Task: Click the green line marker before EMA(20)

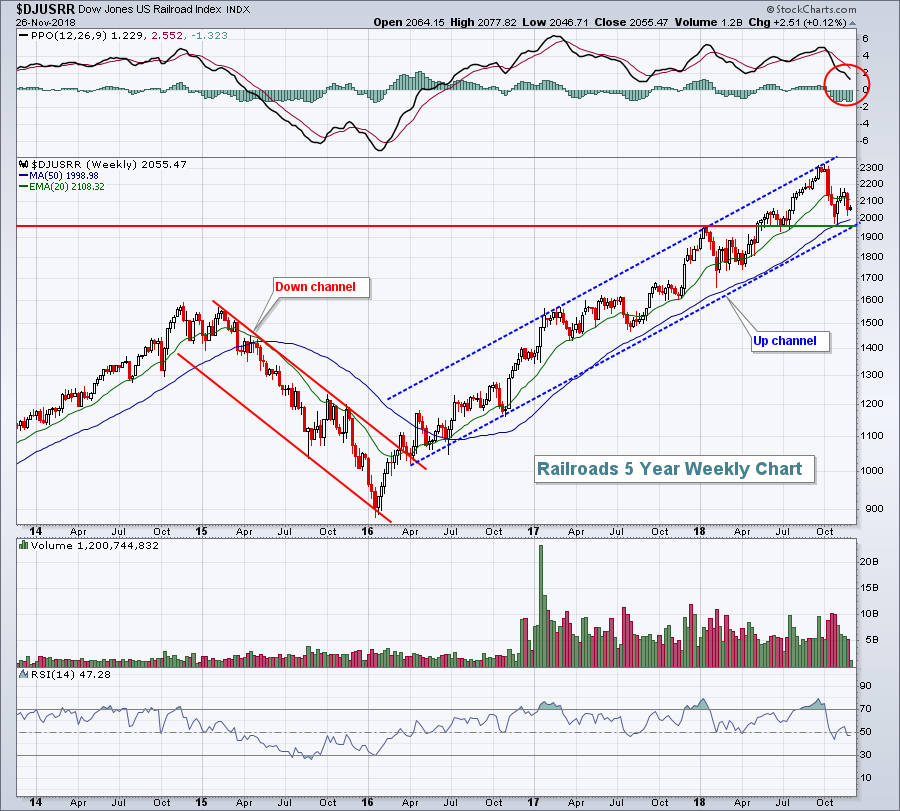Action: coord(24,187)
